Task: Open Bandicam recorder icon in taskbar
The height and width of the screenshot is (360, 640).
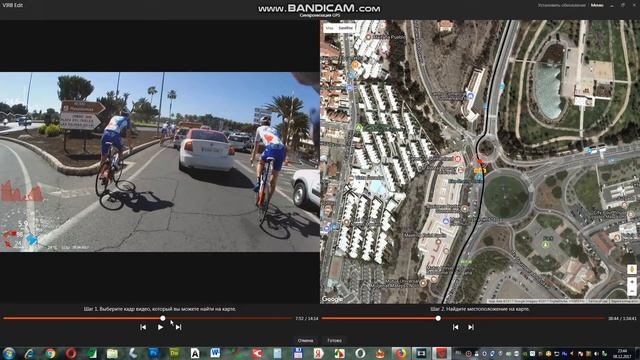Action: [x=442, y=353]
